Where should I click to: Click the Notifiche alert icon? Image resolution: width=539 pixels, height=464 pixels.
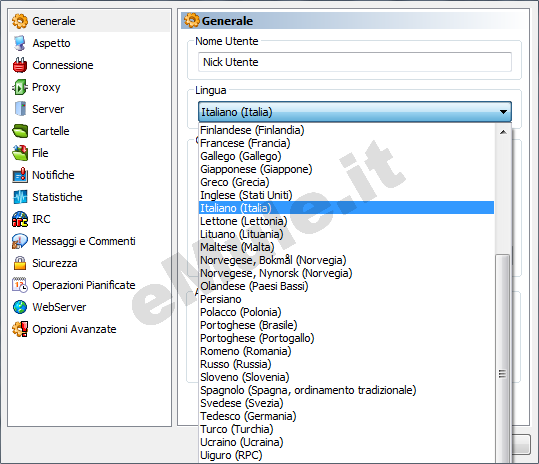(20, 175)
